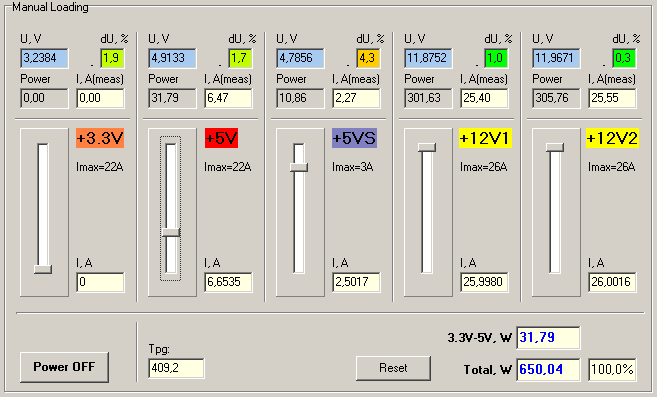The height and width of the screenshot is (397, 657).
Task: Click the green dU deviation value 0,3
Action: tap(624, 58)
